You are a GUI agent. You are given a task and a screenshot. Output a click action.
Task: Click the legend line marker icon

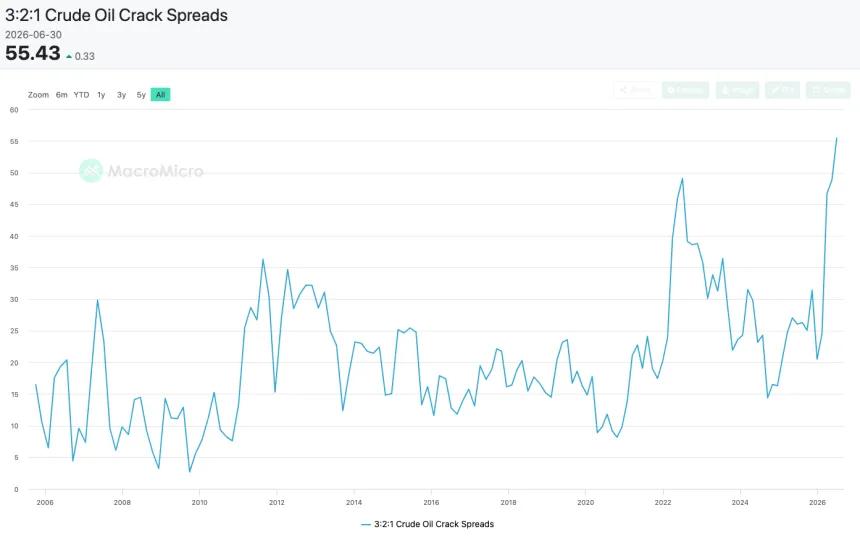pos(366,524)
